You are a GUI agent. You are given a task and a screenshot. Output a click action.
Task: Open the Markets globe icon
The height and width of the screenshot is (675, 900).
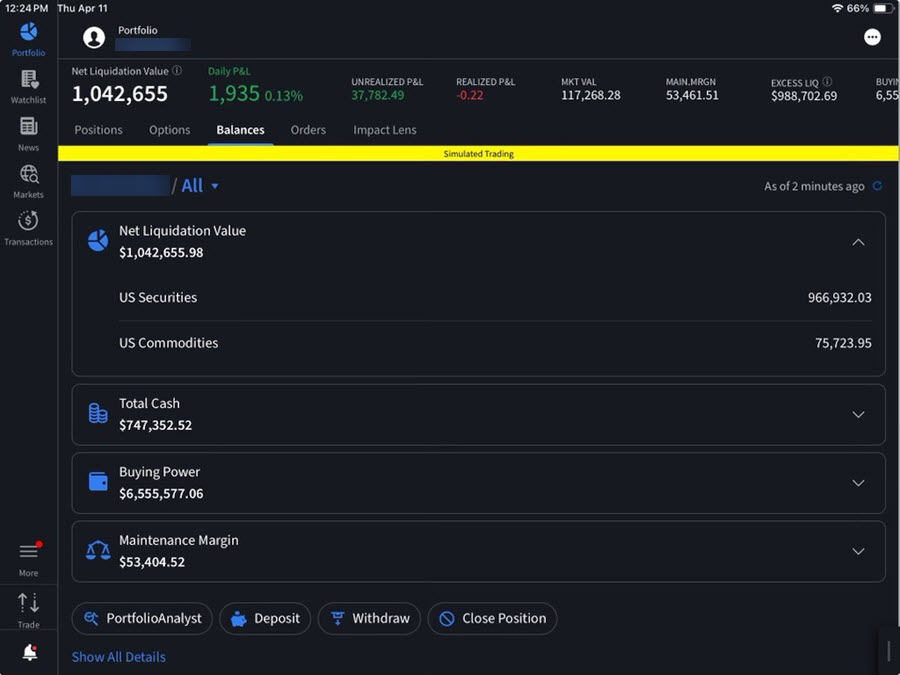(29, 174)
